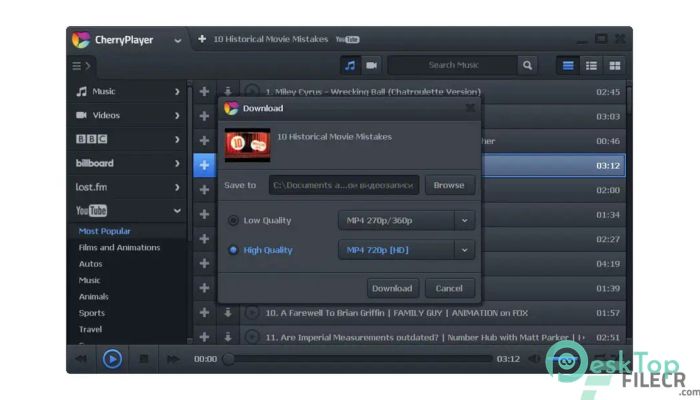
Task: Click plus icon of the 02:00 row
Action: 204,190
